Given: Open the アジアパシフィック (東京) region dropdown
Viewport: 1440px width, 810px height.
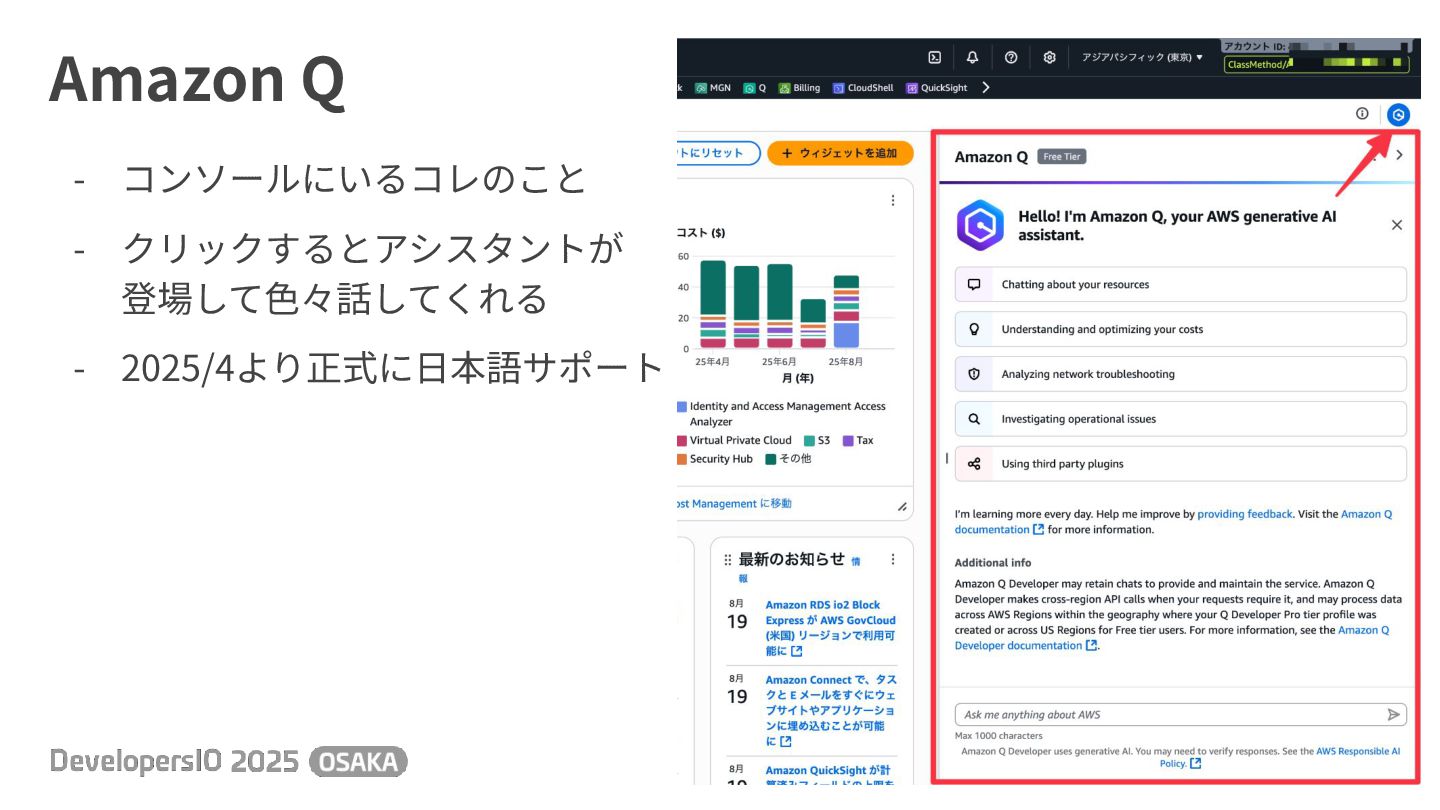Looking at the screenshot, I should coord(1142,57).
